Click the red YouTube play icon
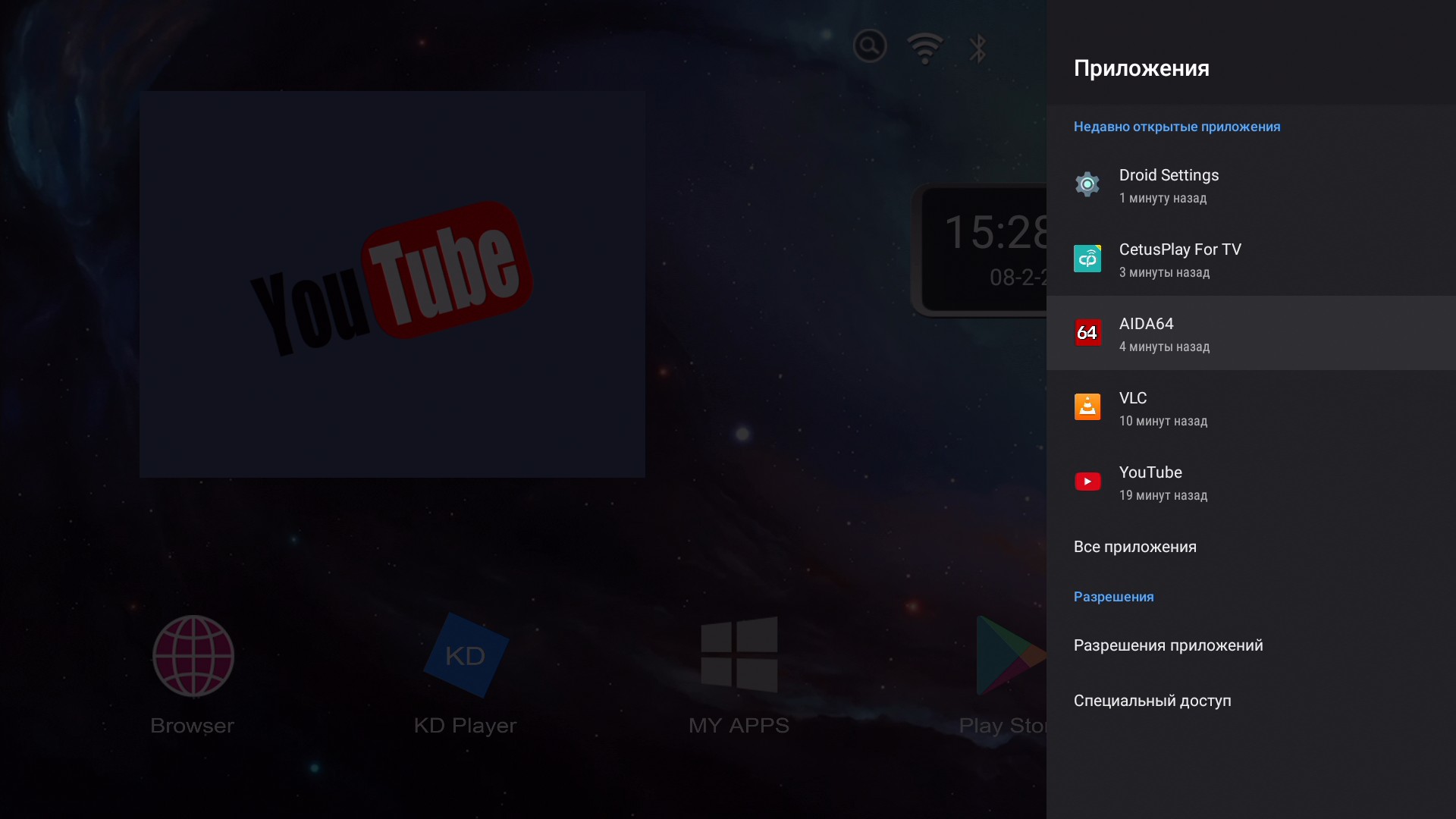Image resolution: width=1456 pixels, height=819 pixels. tap(1087, 482)
